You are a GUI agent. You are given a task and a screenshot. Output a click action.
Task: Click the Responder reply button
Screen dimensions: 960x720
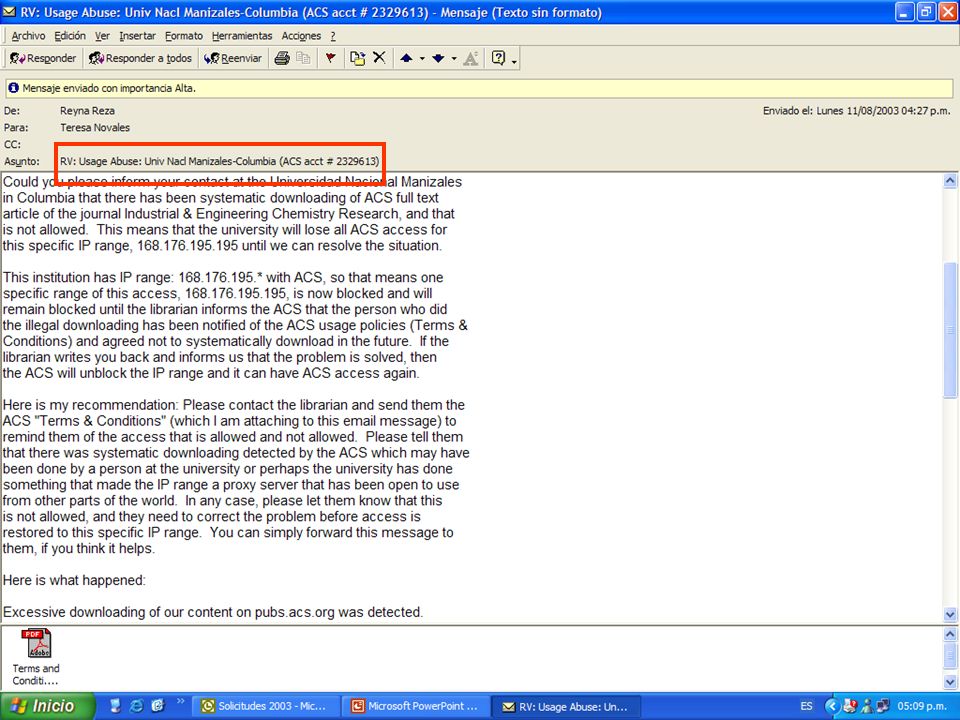pos(43,58)
